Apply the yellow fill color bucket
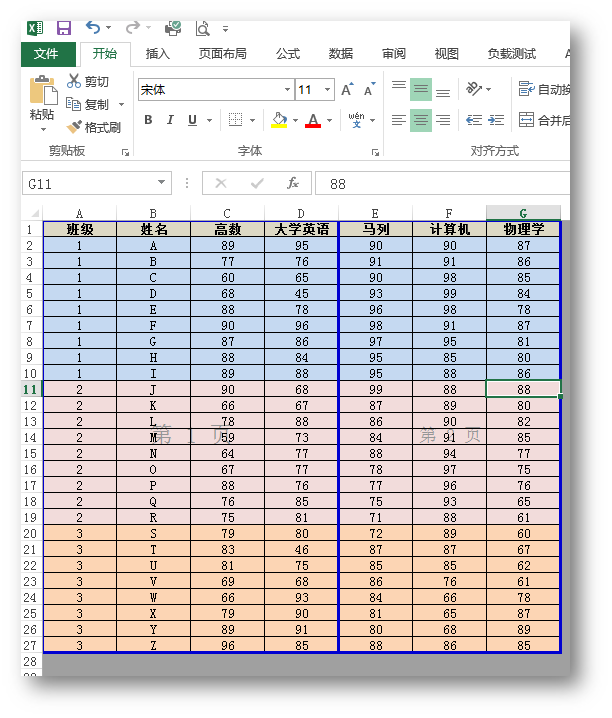The image size is (612, 718). pyautogui.click(x=279, y=120)
